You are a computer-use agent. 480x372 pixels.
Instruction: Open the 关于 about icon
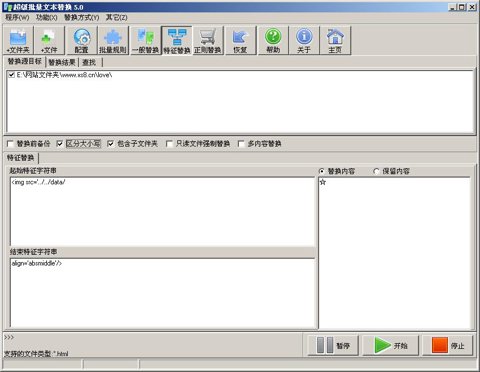(x=304, y=41)
